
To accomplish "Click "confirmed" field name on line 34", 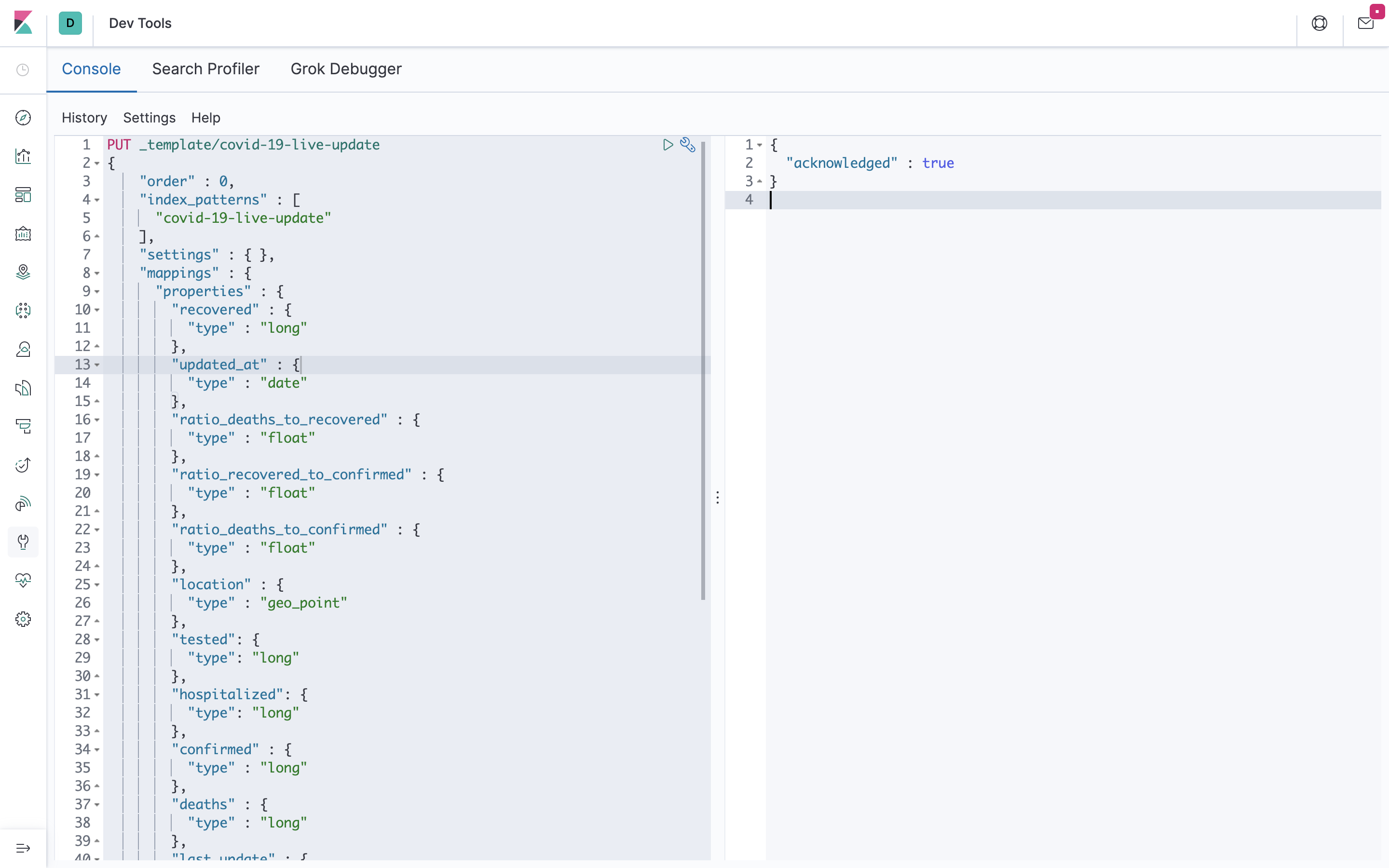I will coord(215,749).
